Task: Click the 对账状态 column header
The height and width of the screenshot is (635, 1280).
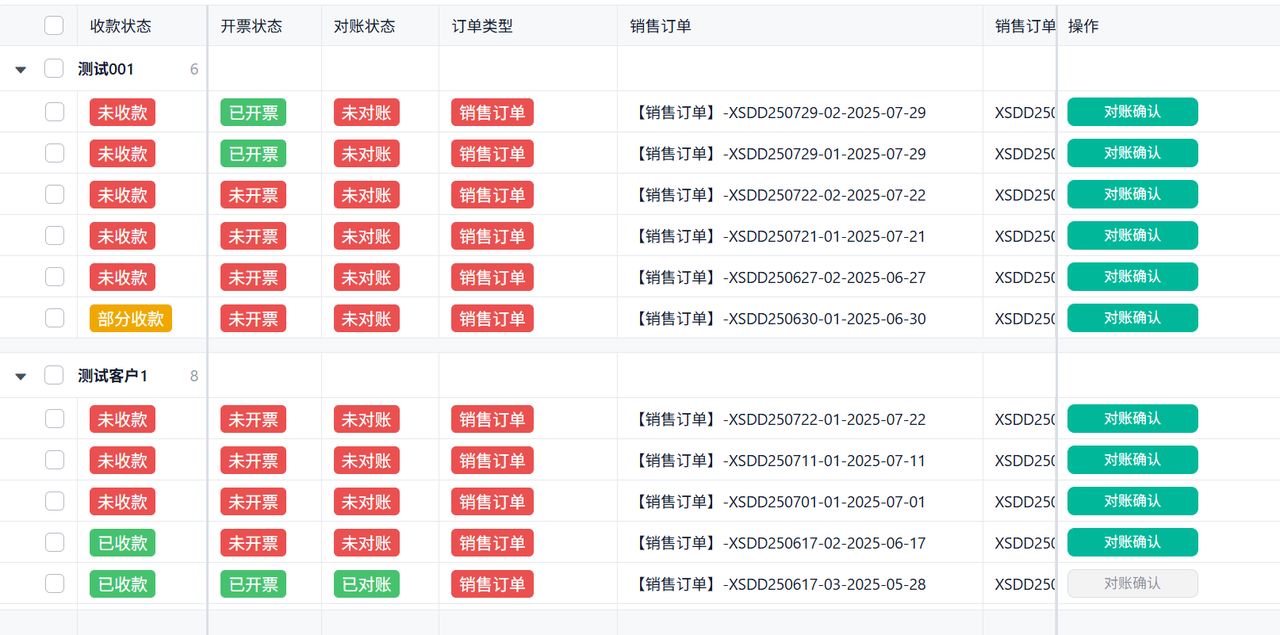Action: 364,26
